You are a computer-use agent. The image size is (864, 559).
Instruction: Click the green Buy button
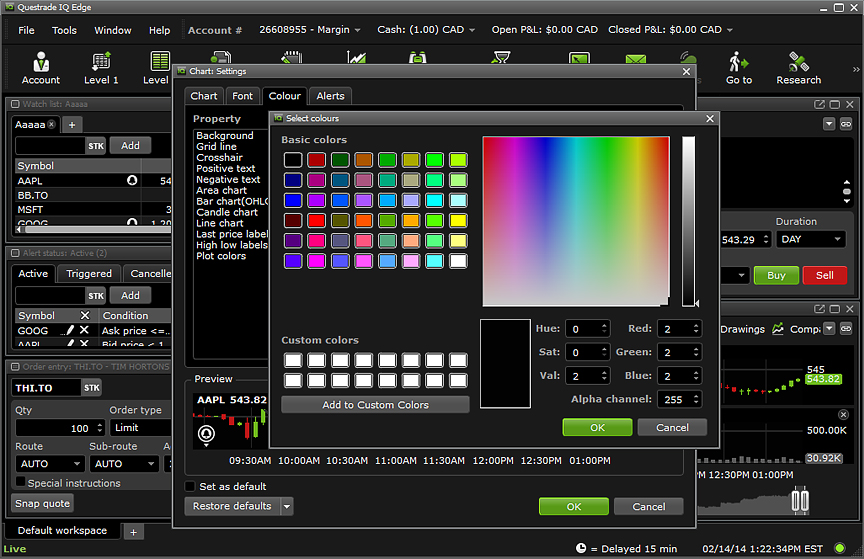pos(776,275)
